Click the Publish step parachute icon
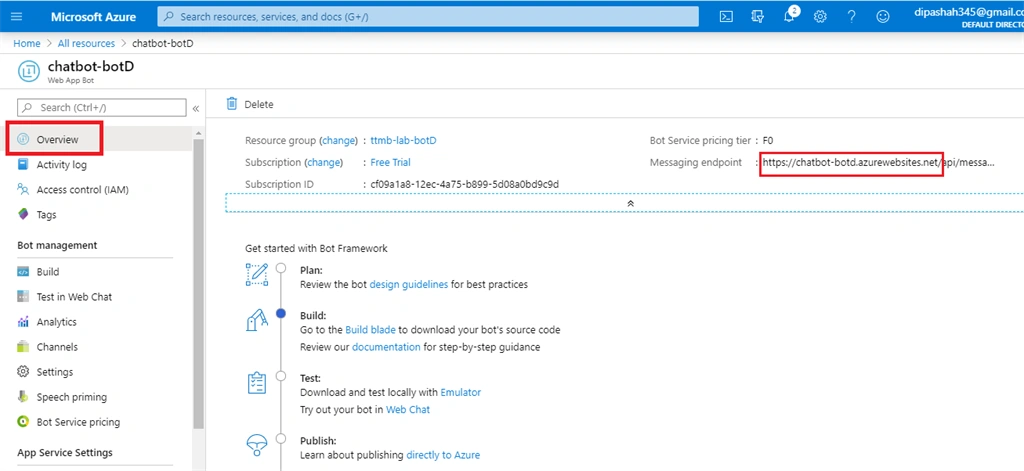 [x=257, y=445]
